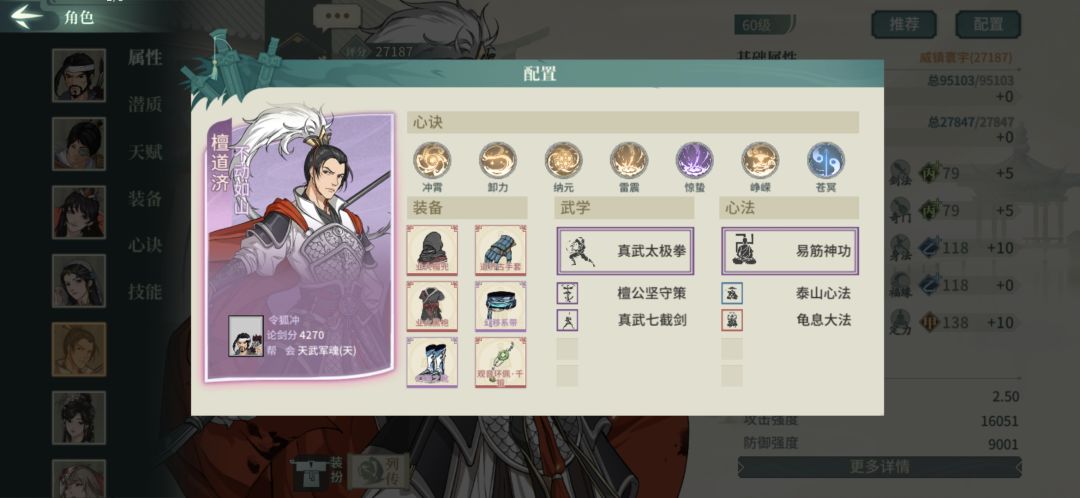Open the 技能 tab
Image resolution: width=1080 pixels, height=498 pixels.
[x=145, y=292]
